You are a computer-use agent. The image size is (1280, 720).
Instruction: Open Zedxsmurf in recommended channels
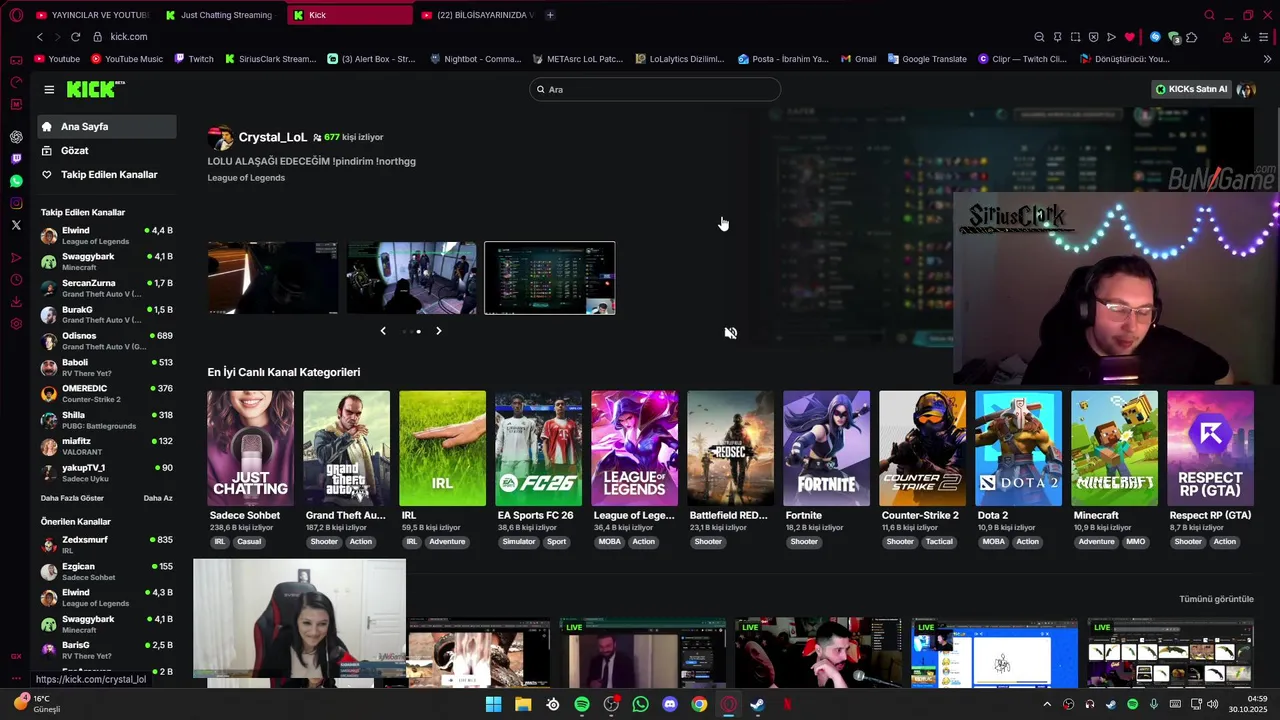pyautogui.click(x=107, y=545)
